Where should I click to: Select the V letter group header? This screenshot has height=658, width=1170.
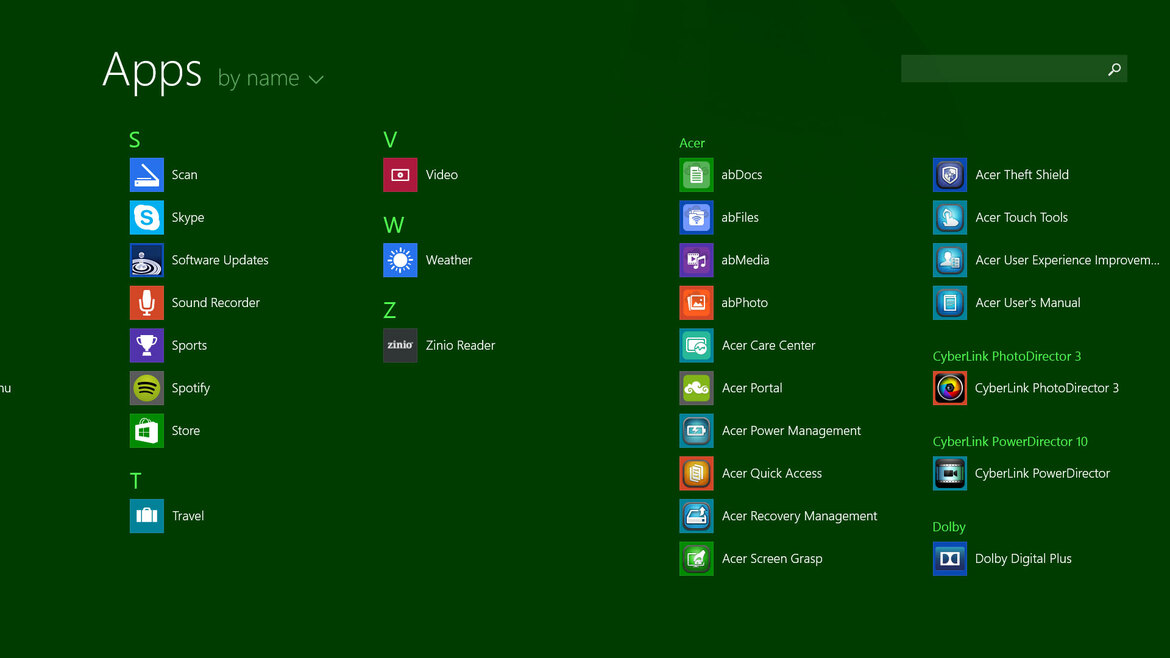[390, 140]
